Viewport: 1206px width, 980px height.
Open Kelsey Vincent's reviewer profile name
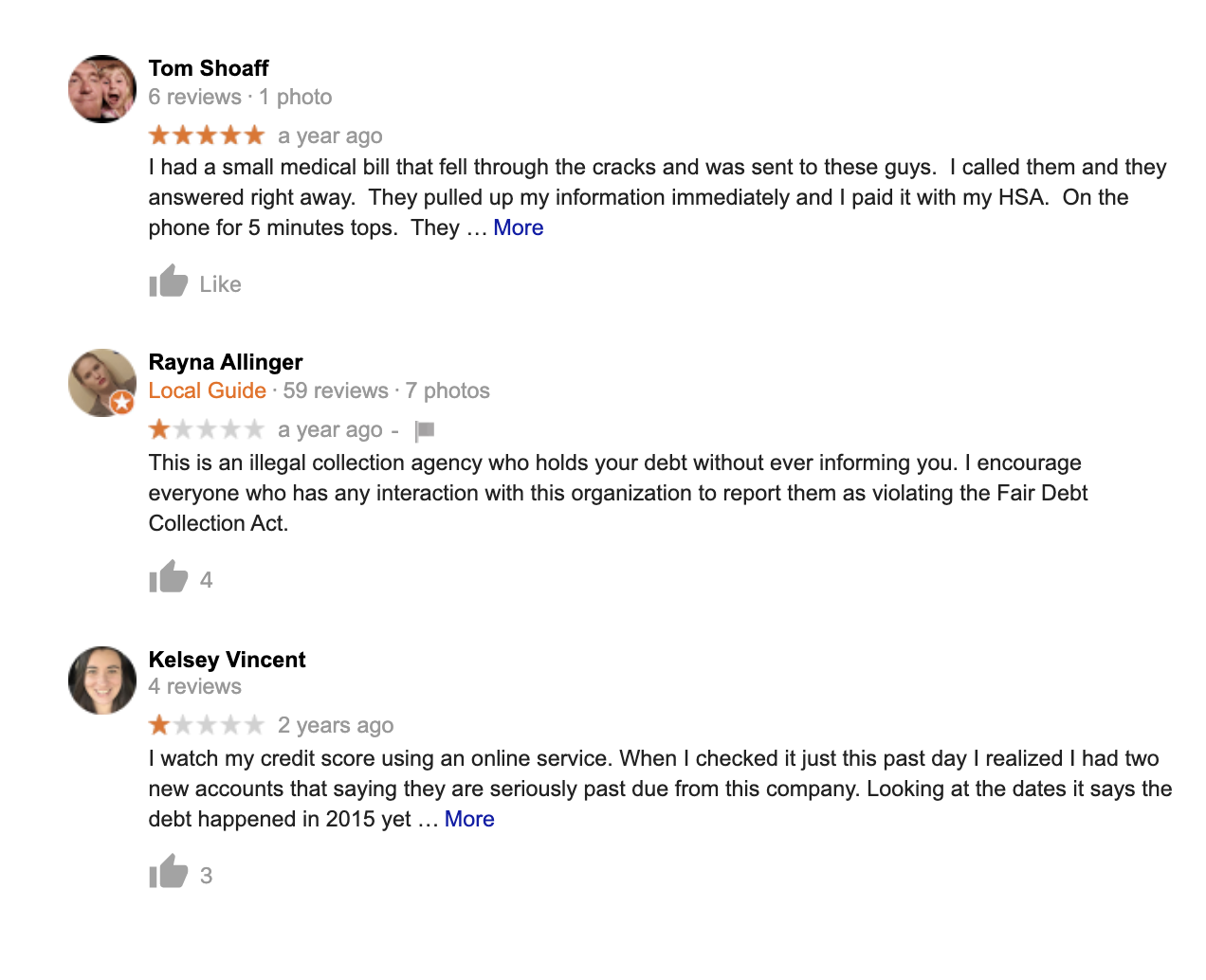(228, 660)
